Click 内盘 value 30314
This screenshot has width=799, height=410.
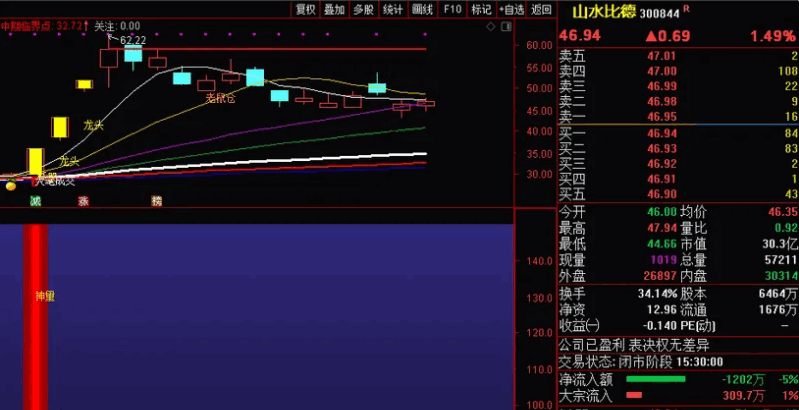point(781,277)
